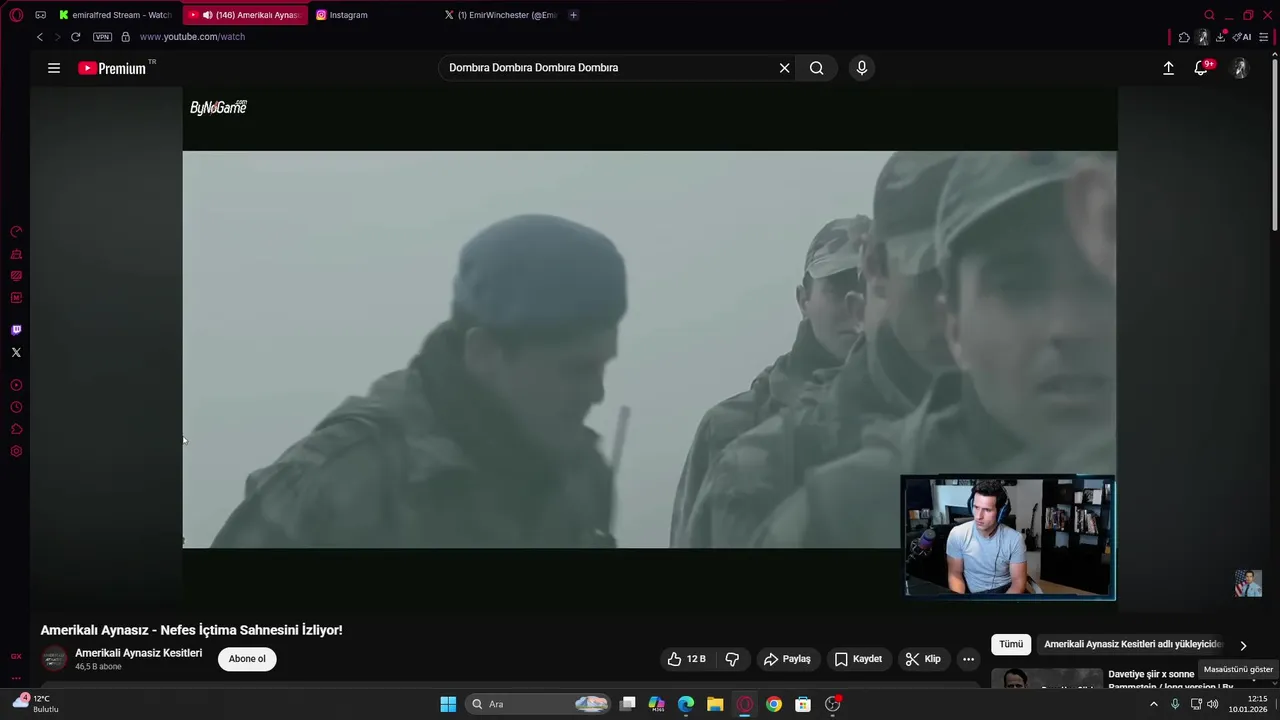Open more actions three-dot menu
This screenshot has width=1280, height=720.
tap(968, 659)
